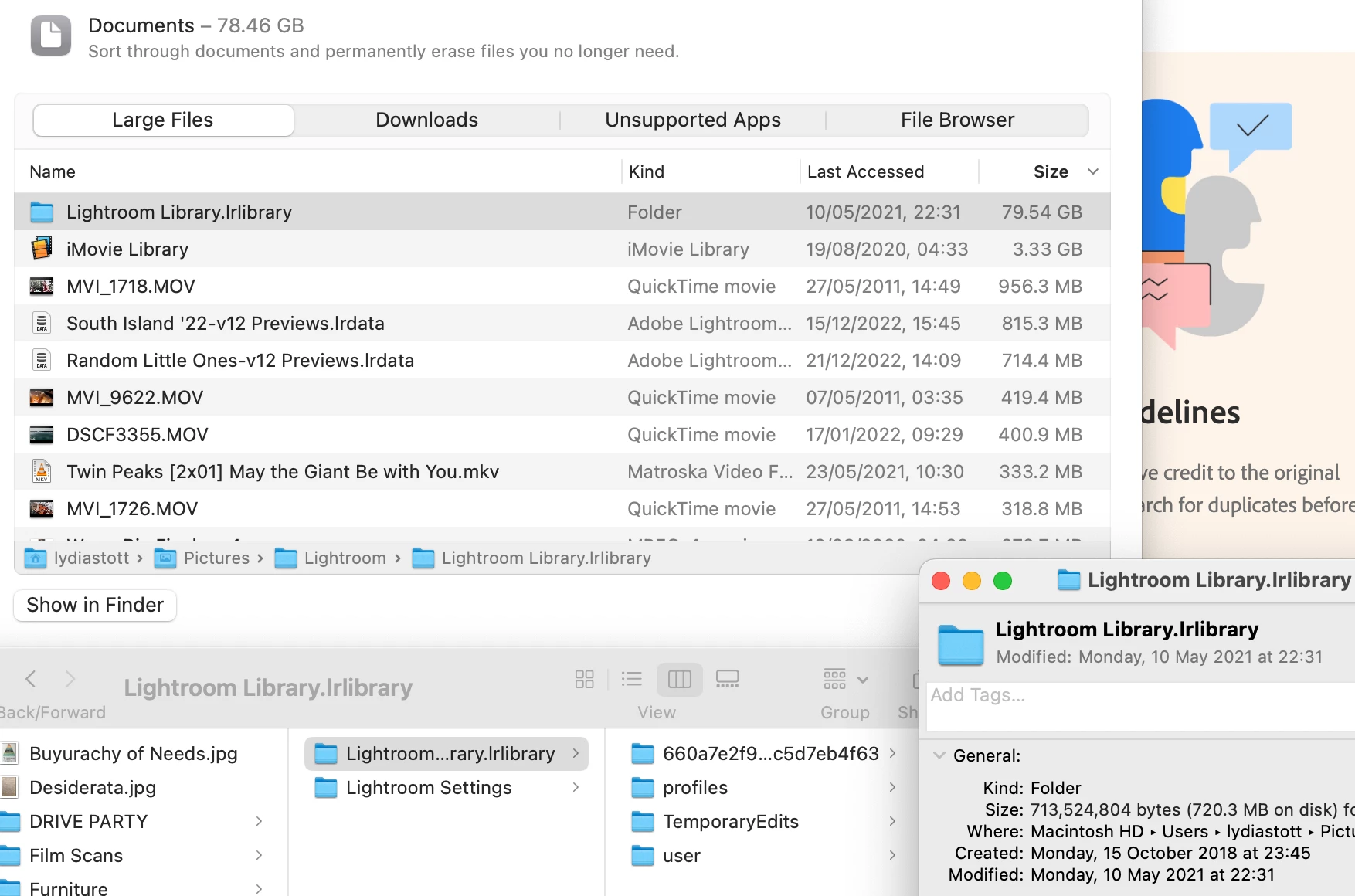Select MVI_1718.MOV thumbnail
1355x896 pixels.
[42, 287]
